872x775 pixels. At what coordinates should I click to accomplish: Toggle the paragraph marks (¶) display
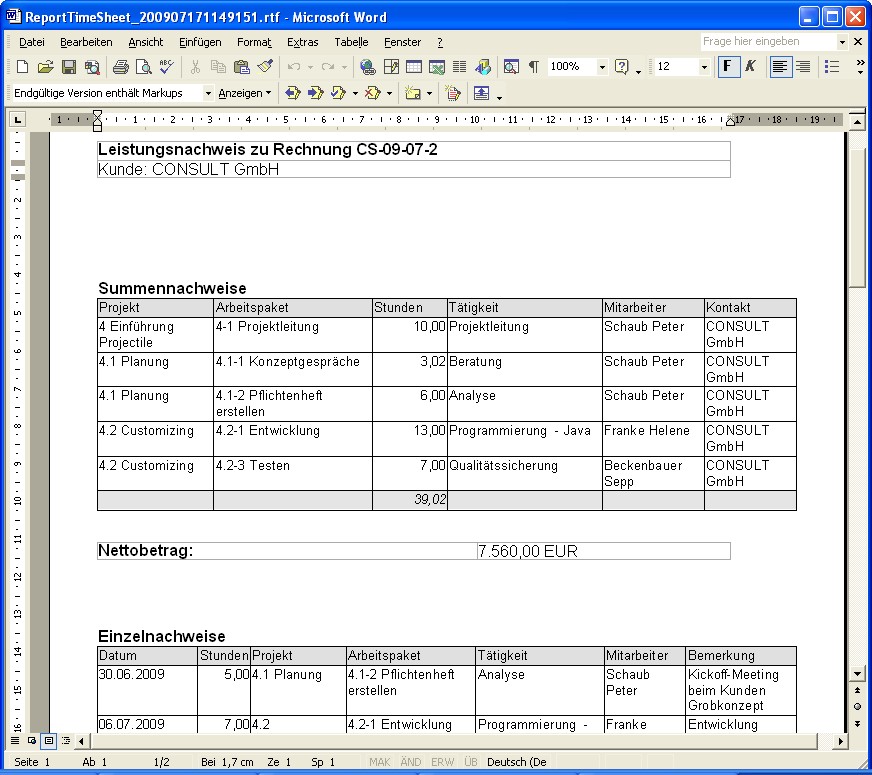coord(534,67)
